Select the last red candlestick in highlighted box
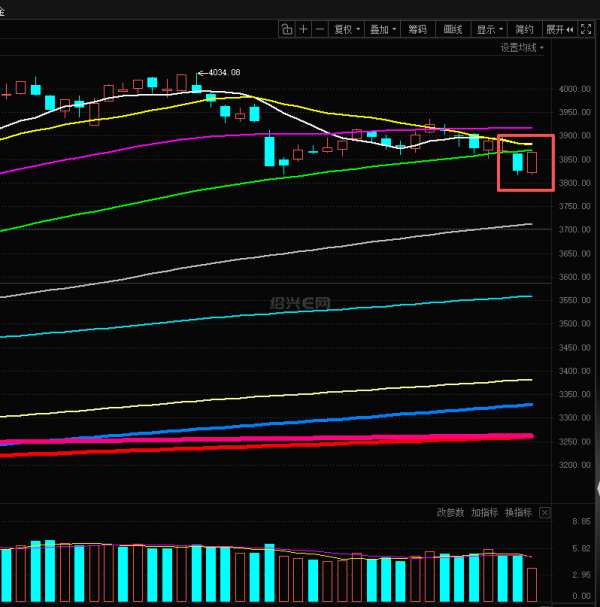This screenshot has height=607, width=600. pos(532,162)
